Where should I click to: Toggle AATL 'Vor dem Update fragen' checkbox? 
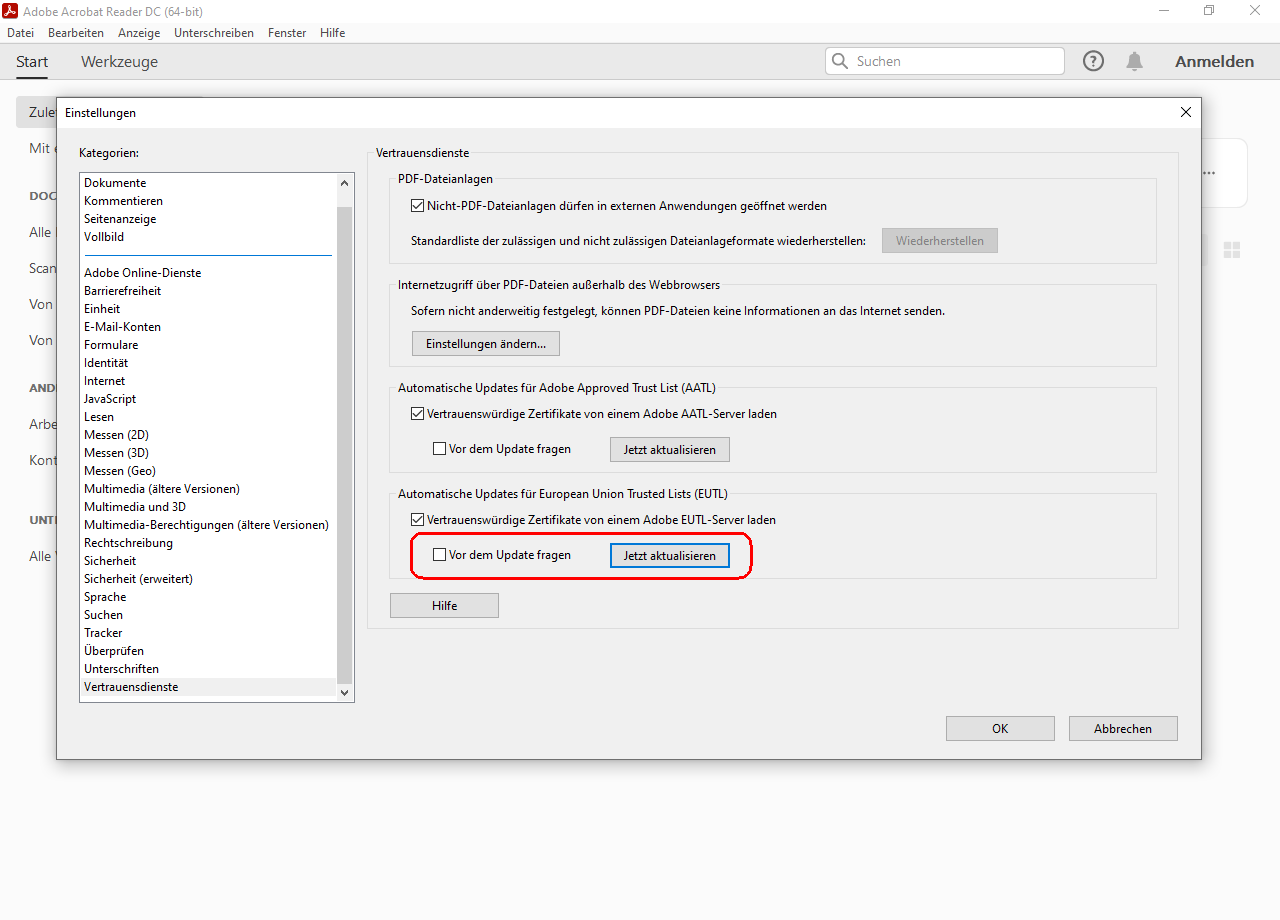pos(439,449)
